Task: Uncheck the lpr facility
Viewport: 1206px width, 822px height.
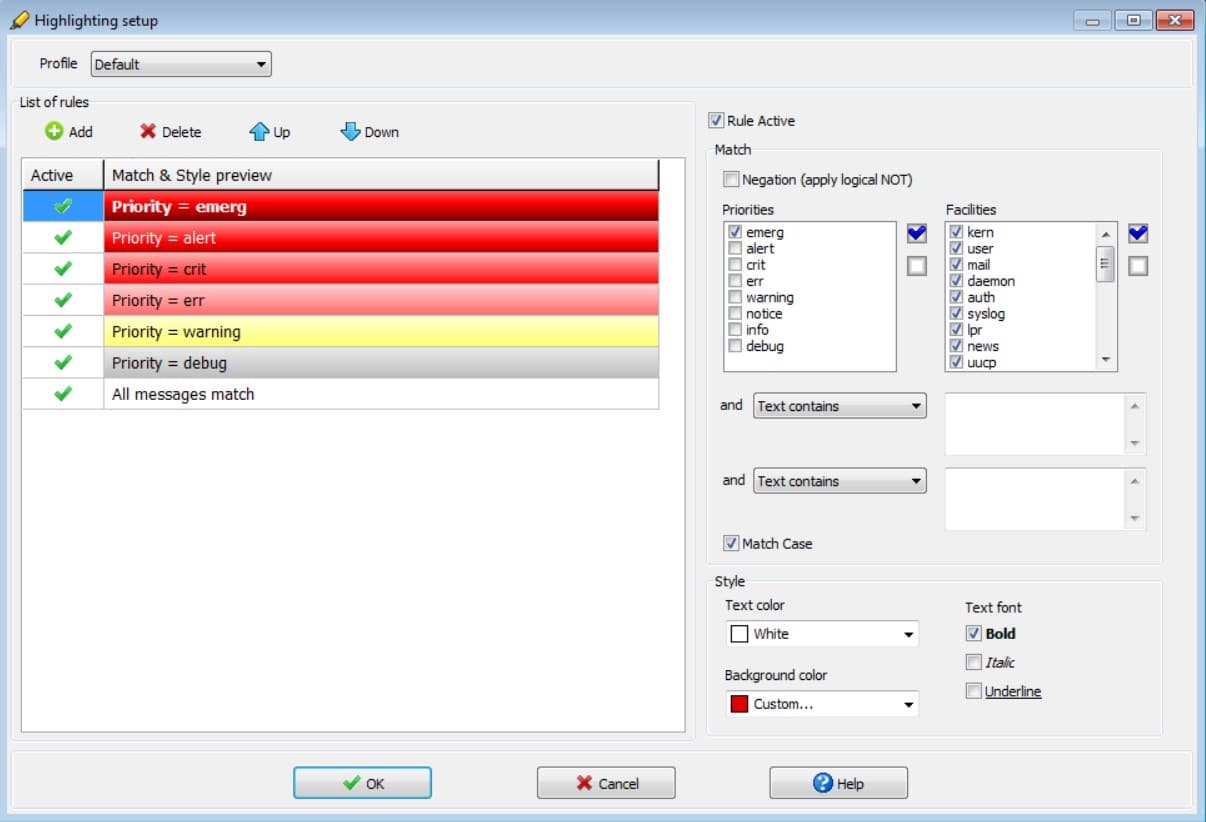Action: click(x=956, y=330)
